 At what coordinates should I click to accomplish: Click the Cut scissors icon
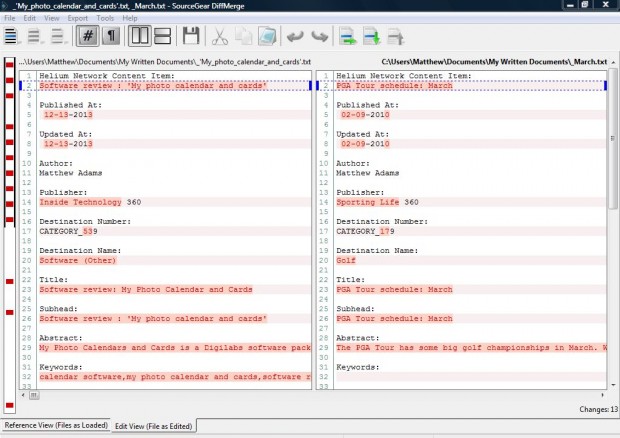coord(220,36)
